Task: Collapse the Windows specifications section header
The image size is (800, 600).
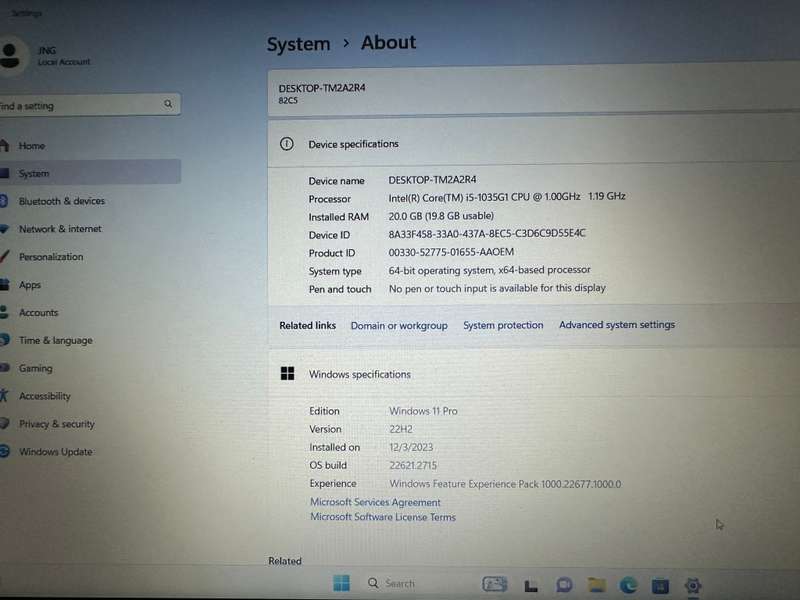Action: [x=534, y=374]
